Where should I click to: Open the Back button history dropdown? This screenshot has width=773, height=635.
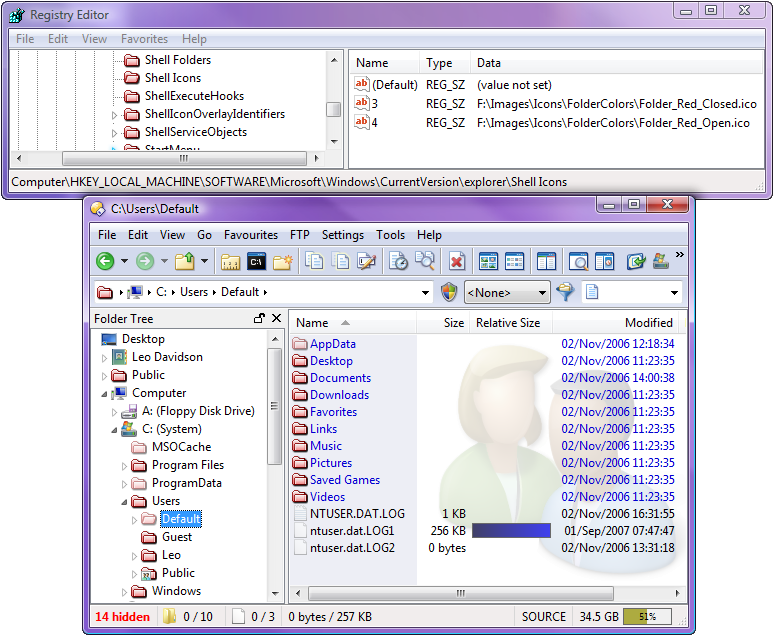tap(124, 261)
